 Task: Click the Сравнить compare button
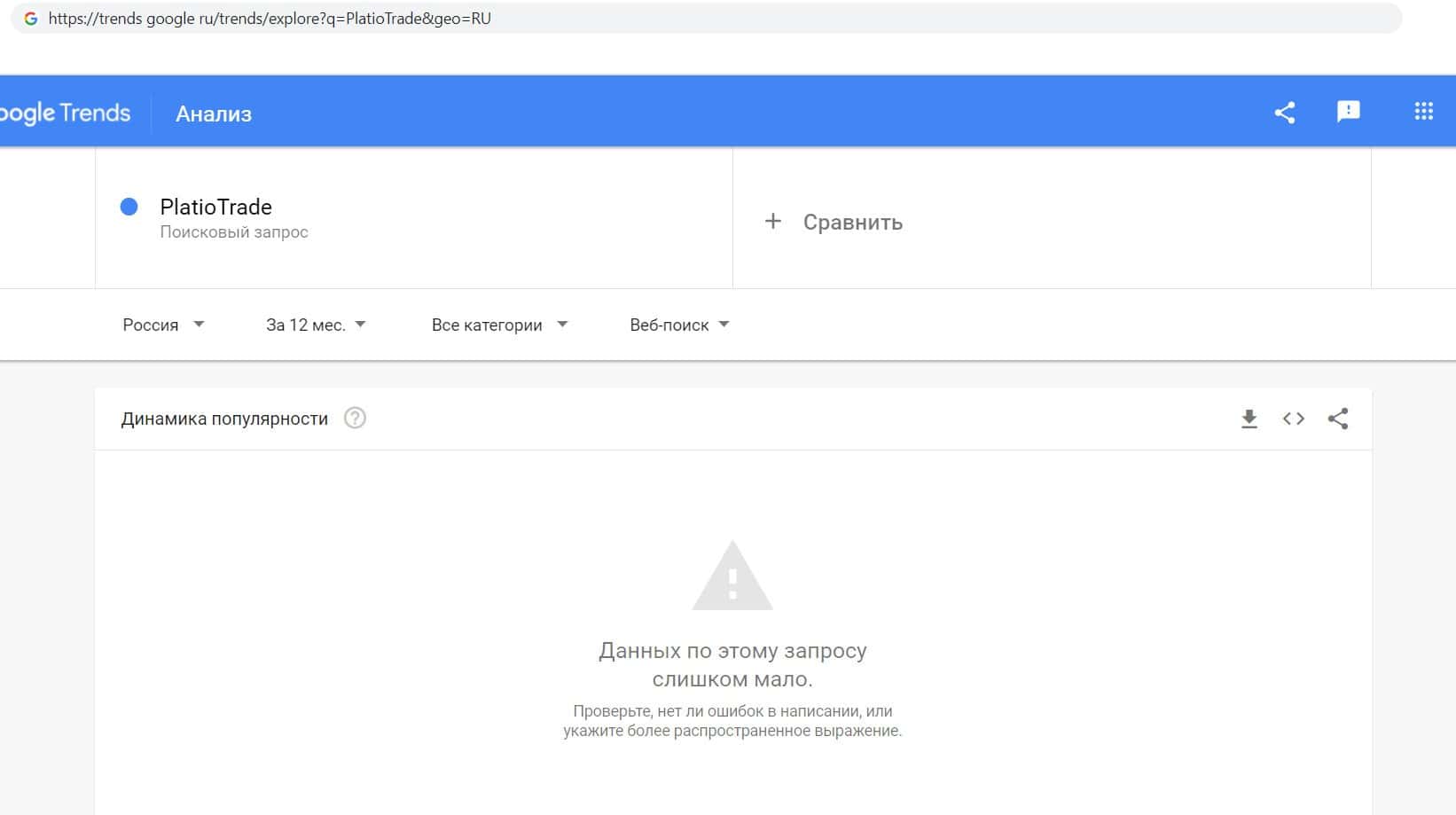point(834,222)
